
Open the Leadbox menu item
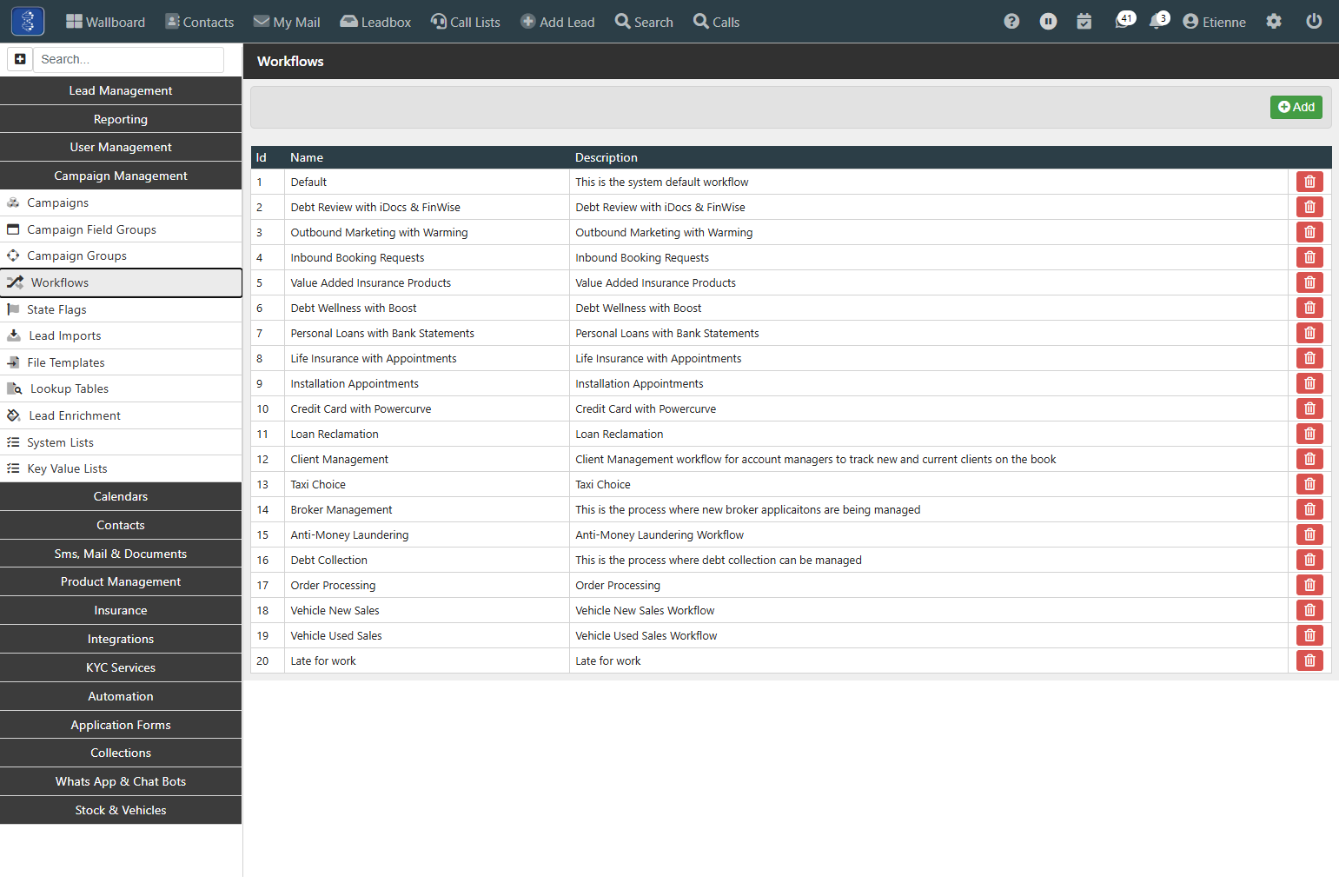tap(375, 22)
